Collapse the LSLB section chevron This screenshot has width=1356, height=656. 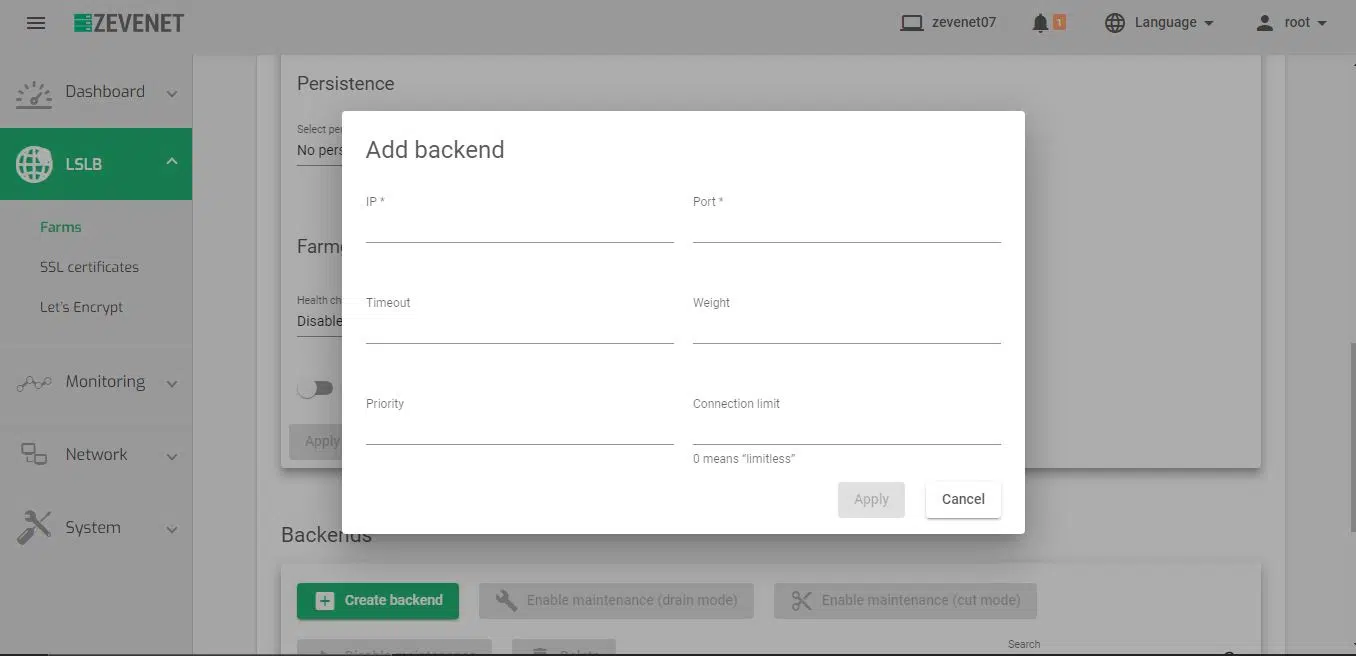[171, 162]
